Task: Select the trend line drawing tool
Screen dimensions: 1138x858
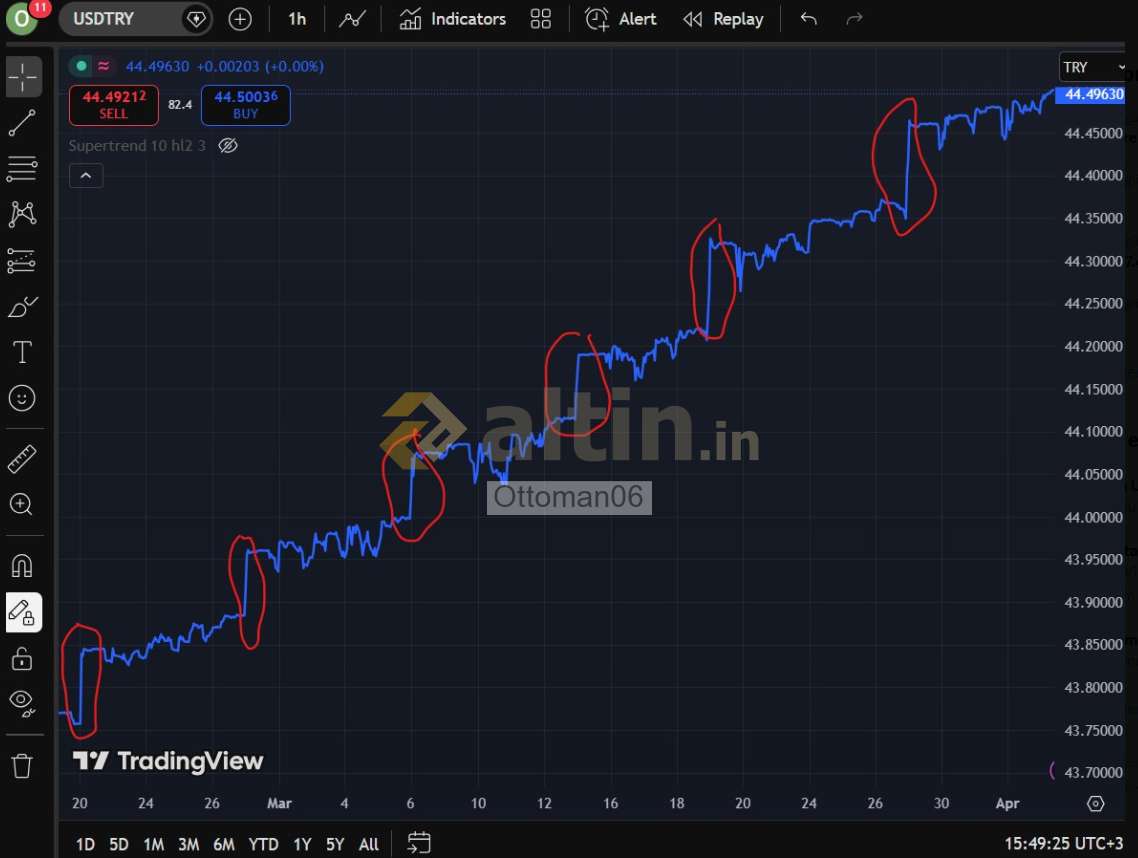Action: (22, 123)
